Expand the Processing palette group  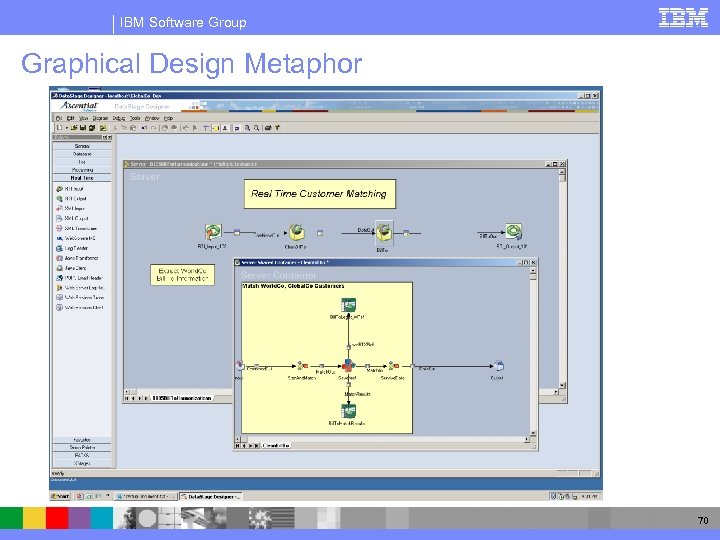[x=82, y=170]
